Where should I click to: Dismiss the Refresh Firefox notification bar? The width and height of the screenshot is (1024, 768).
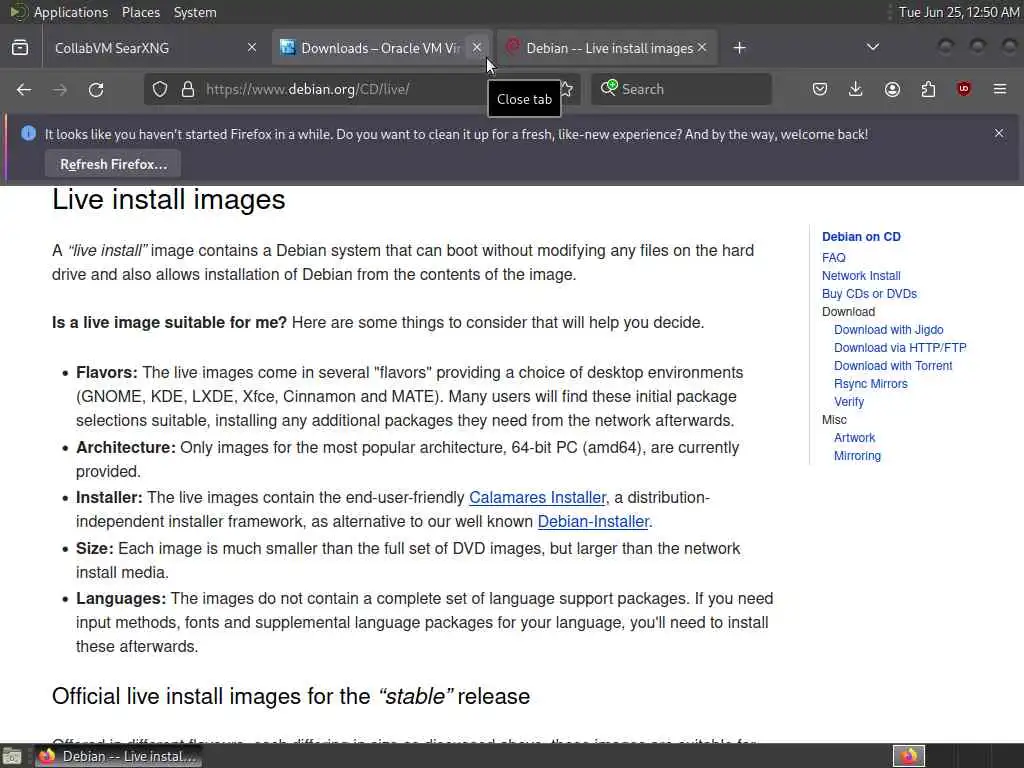999,133
